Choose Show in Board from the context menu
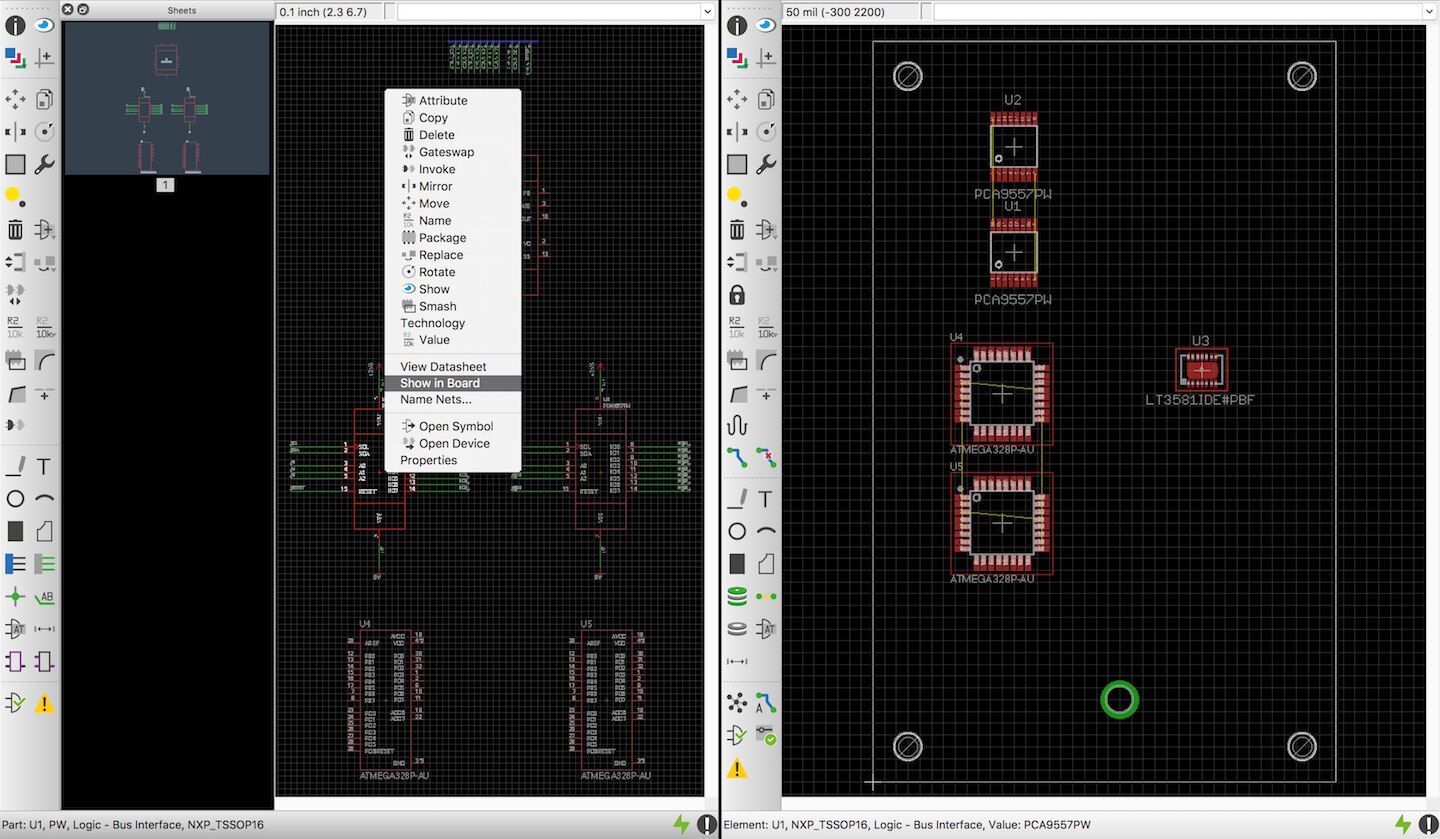1440x839 pixels. [x=453, y=383]
